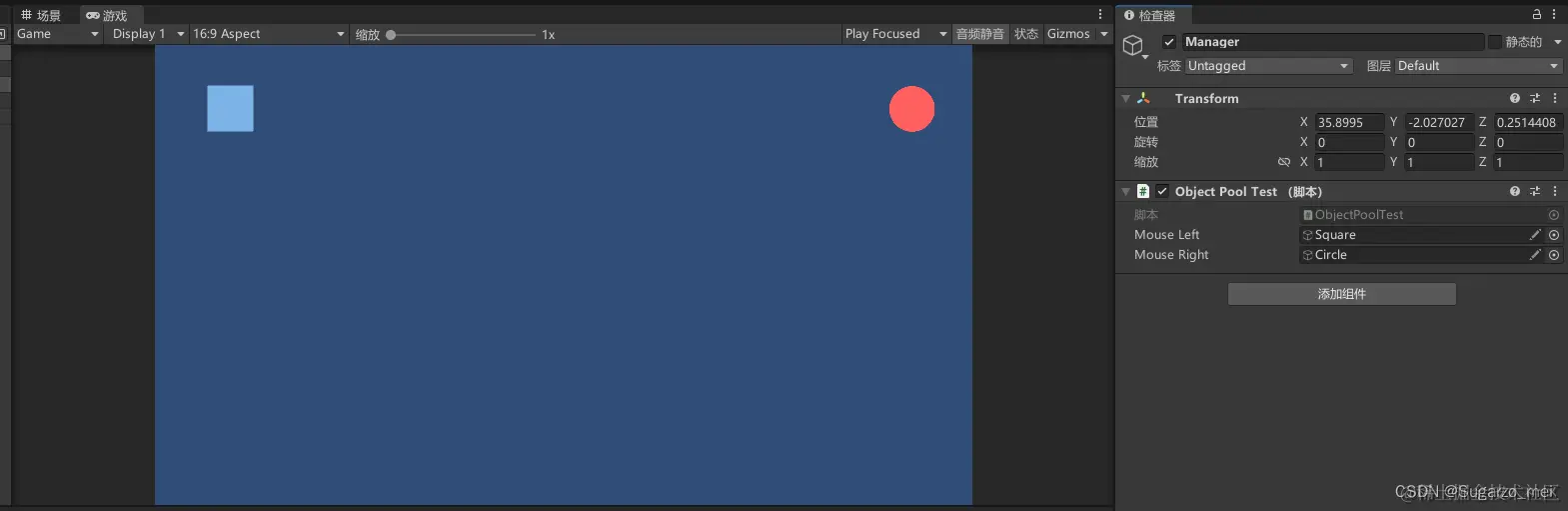Toggle the 缩放 scale constrain-proportions link icon

[x=1284, y=162]
